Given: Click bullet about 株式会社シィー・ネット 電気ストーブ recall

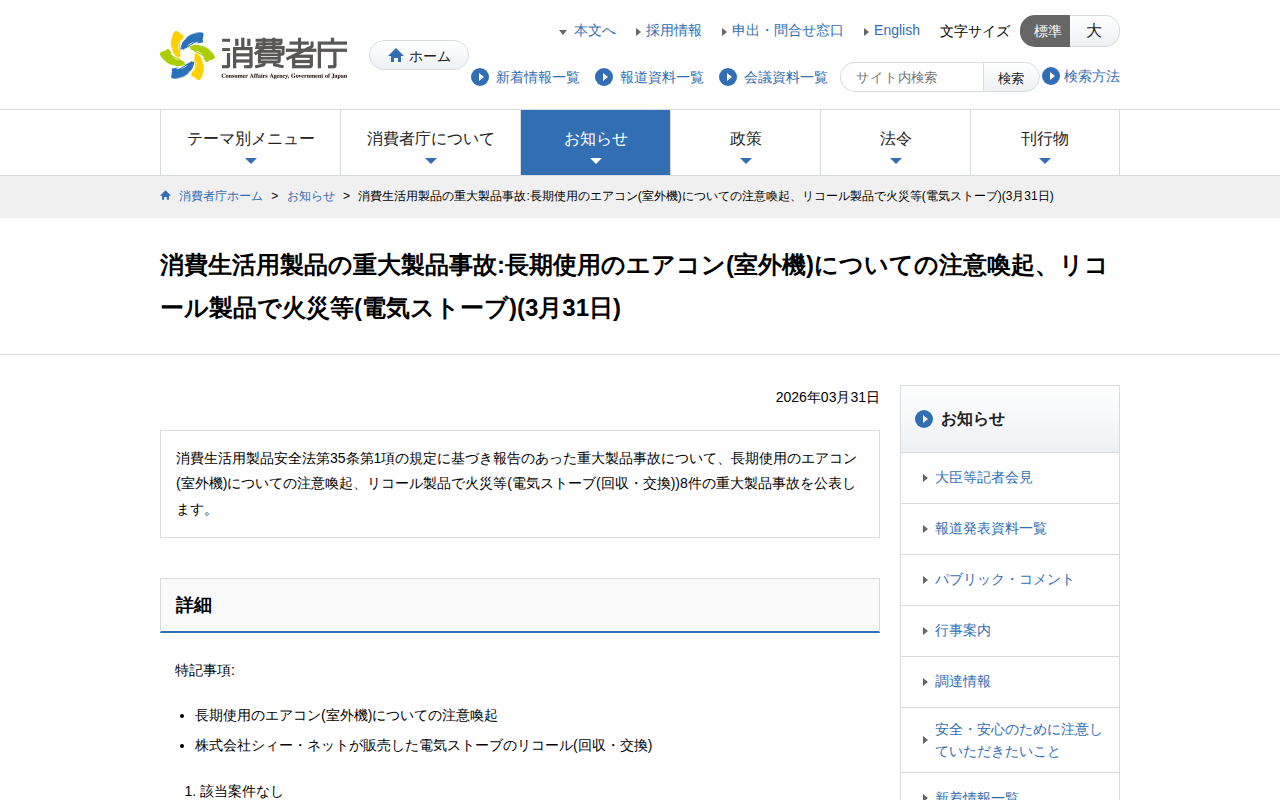Looking at the screenshot, I should coord(423,745).
